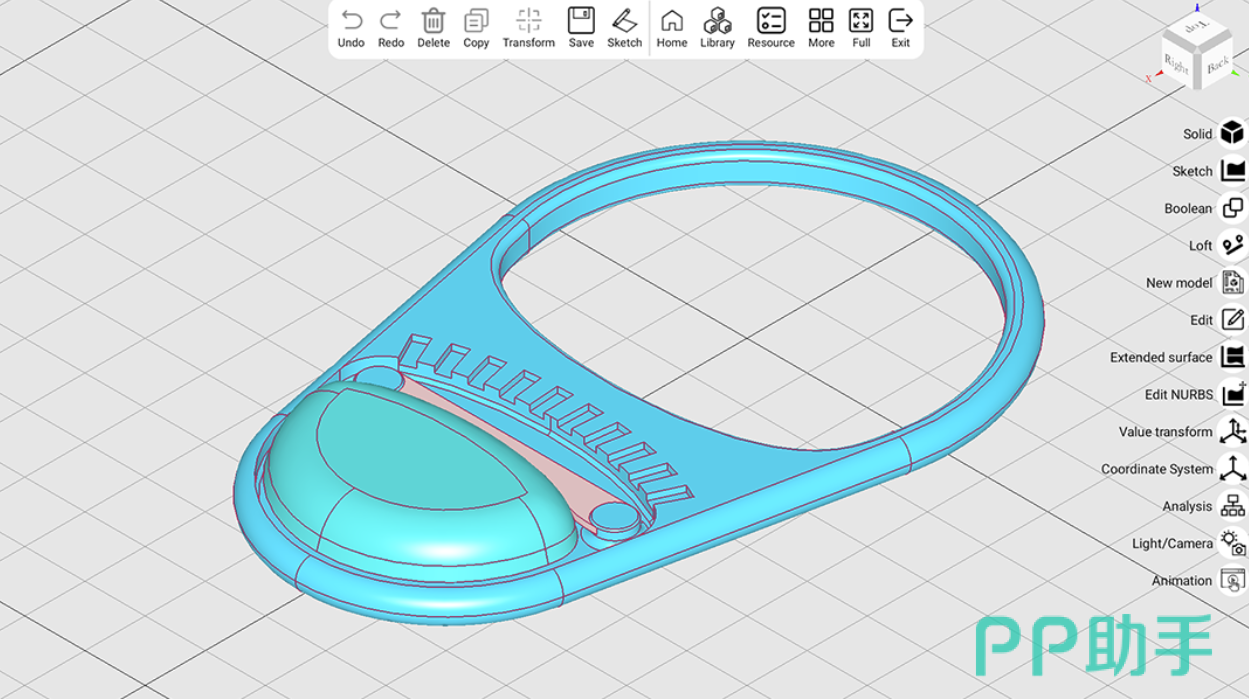The width and height of the screenshot is (1249, 699).
Task: Click the view orientation cube
Action: [x=1197, y=55]
